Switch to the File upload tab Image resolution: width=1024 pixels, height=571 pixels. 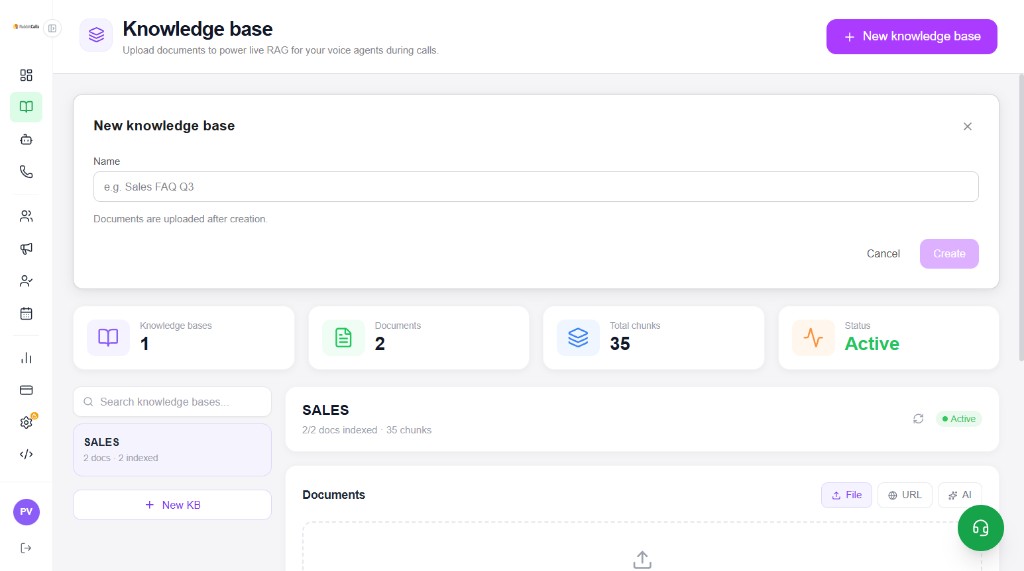[x=846, y=495]
